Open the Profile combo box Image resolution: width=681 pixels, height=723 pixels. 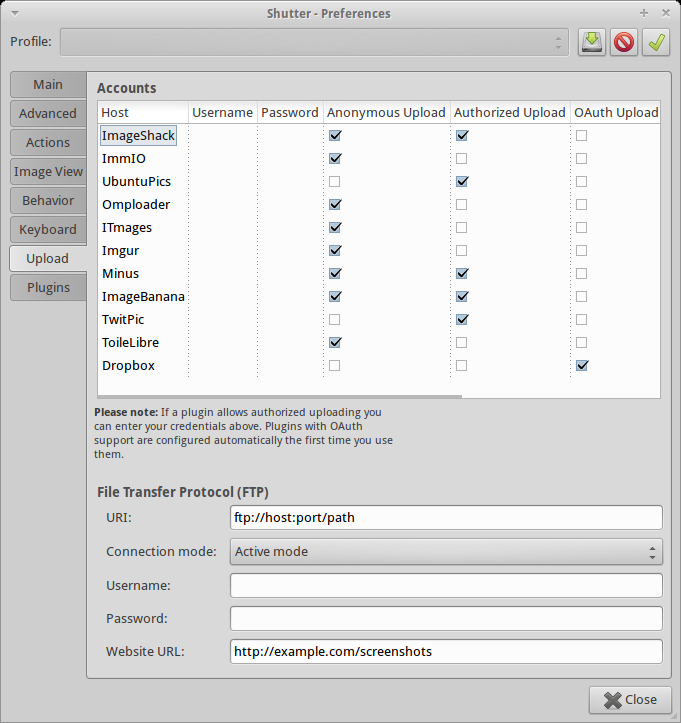click(314, 43)
